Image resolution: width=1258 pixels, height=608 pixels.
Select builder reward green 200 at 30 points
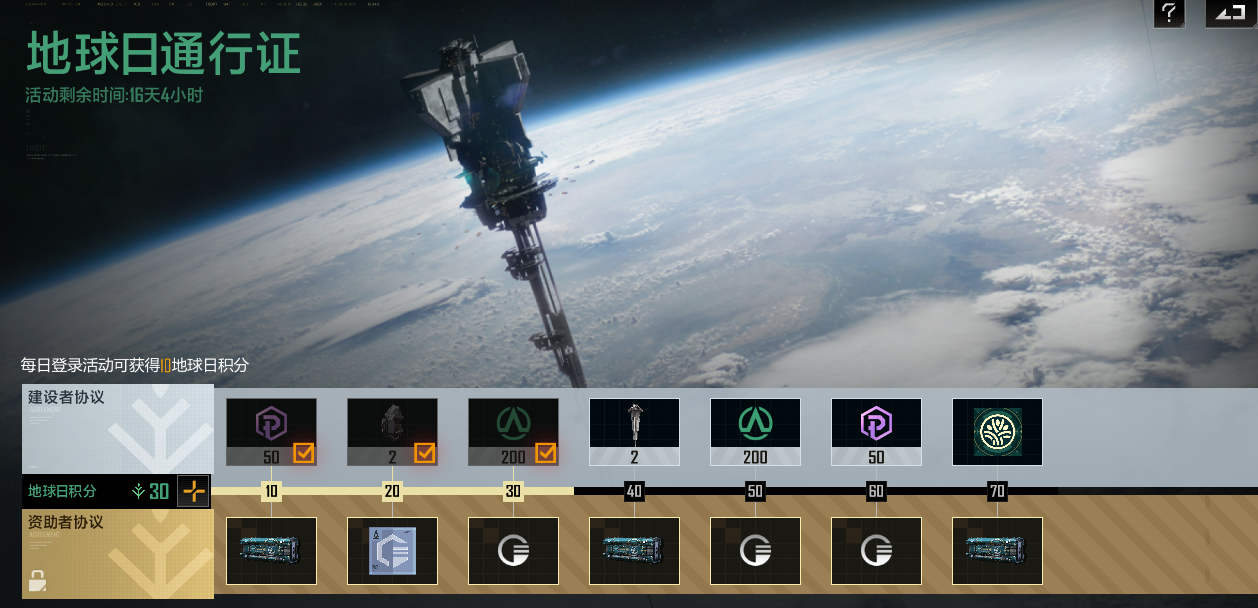(513, 432)
